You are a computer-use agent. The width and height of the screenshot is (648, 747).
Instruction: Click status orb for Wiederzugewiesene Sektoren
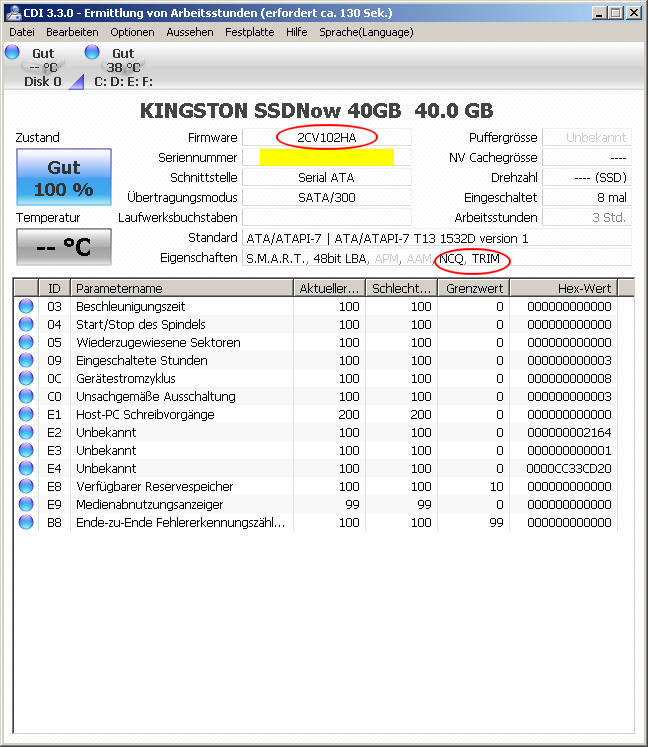pyautogui.click(x=26, y=343)
